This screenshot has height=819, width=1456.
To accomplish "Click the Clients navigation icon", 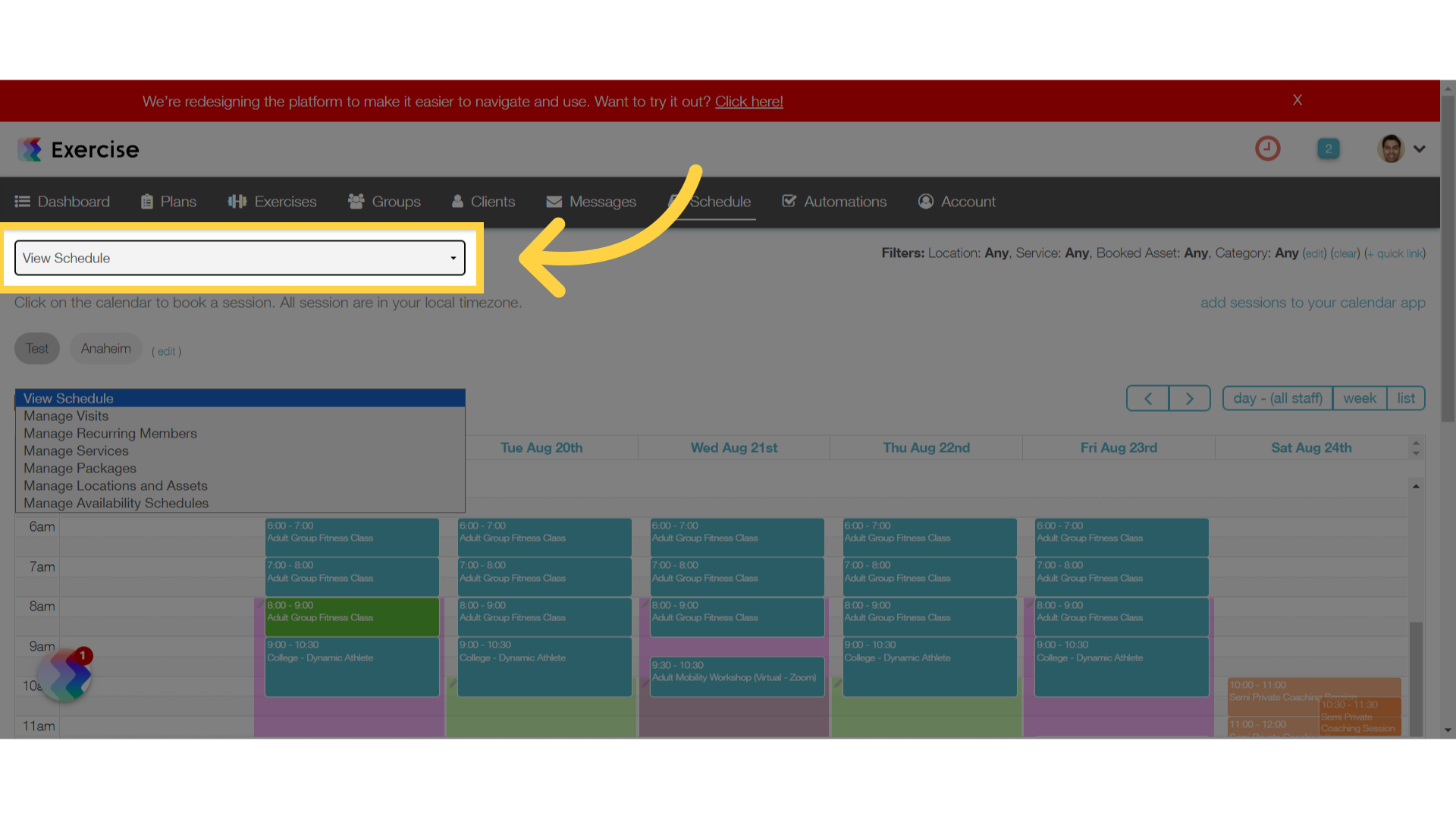I will pos(458,201).
